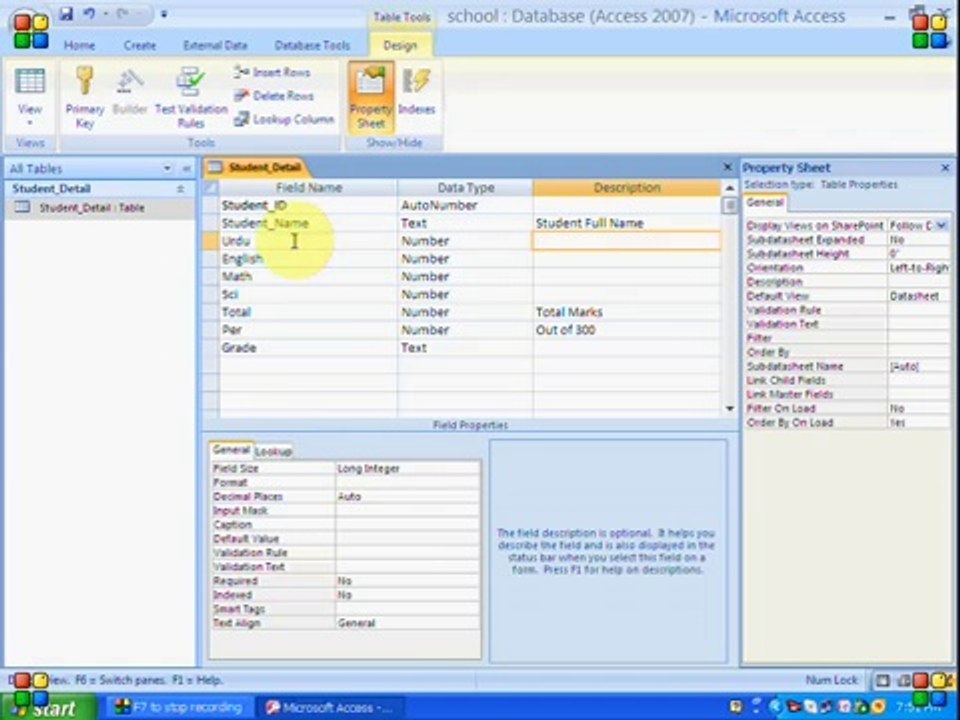Open the Indexes window
The width and height of the screenshot is (960, 720).
click(416, 92)
